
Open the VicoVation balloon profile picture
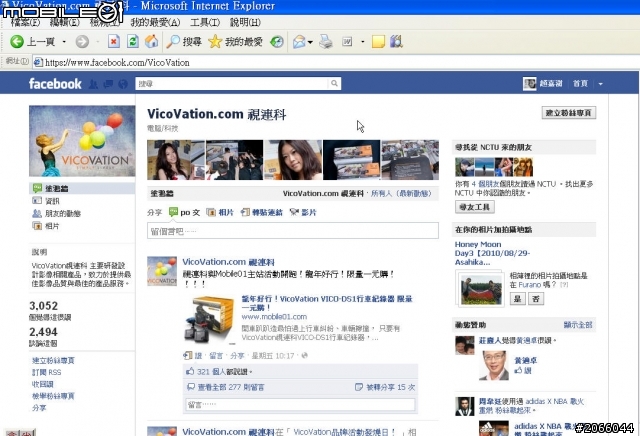coord(82,141)
